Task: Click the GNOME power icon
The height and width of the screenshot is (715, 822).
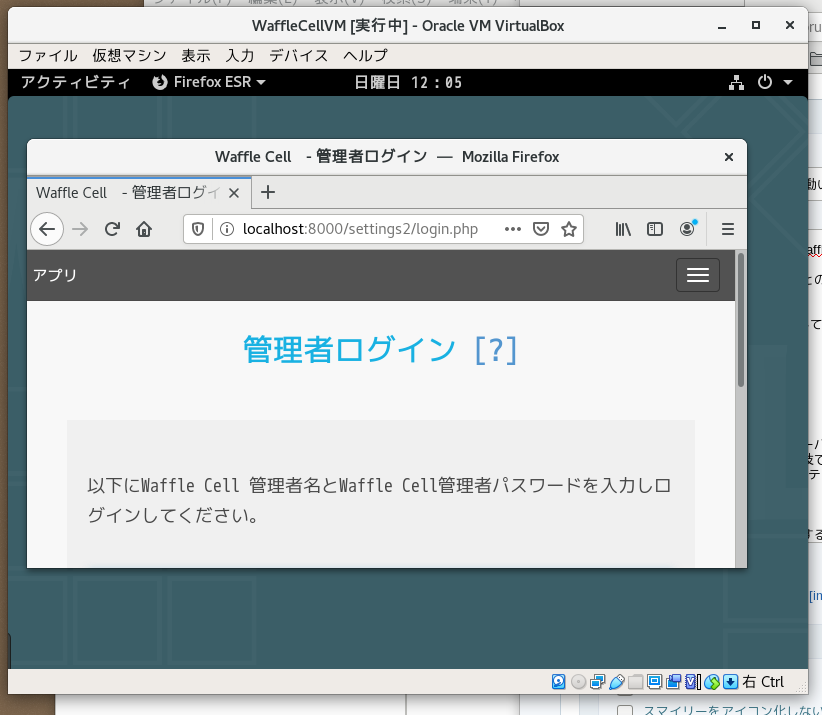Action: click(x=765, y=82)
